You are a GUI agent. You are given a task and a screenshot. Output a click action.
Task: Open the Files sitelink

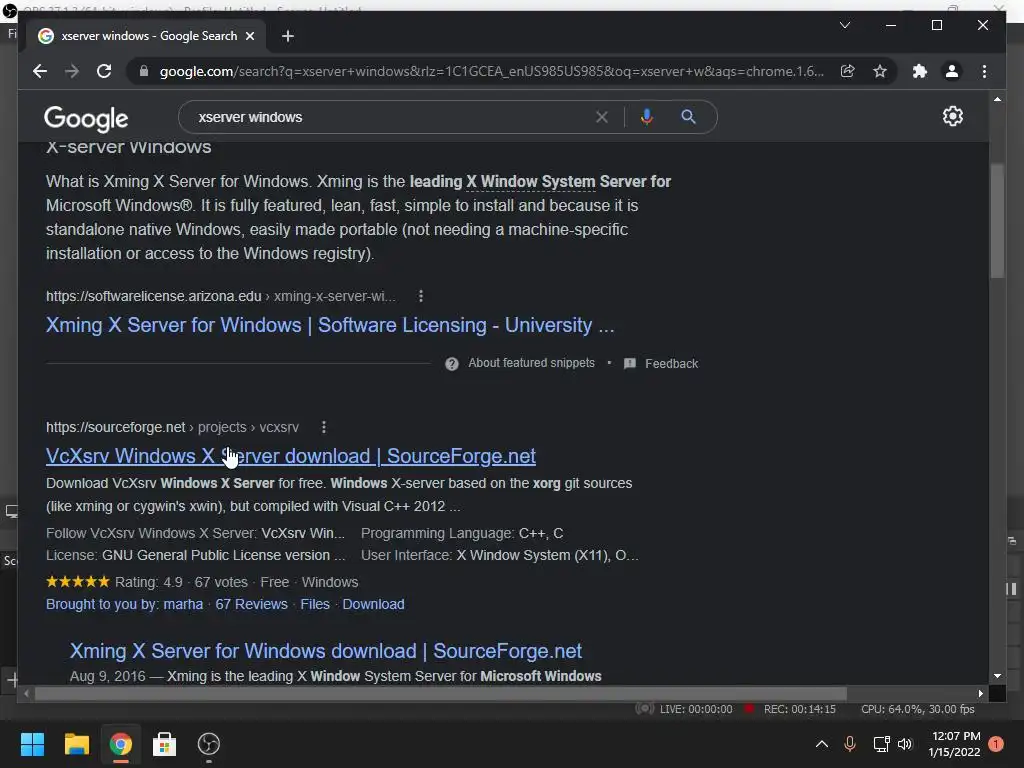pyautogui.click(x=315, y=604)
